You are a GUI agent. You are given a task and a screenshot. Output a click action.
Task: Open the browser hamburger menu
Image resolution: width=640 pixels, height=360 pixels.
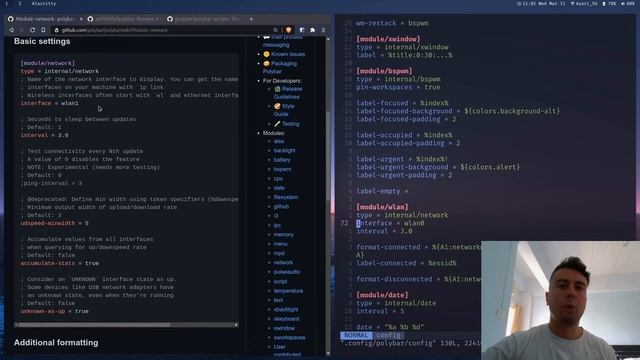click(323, 30)
